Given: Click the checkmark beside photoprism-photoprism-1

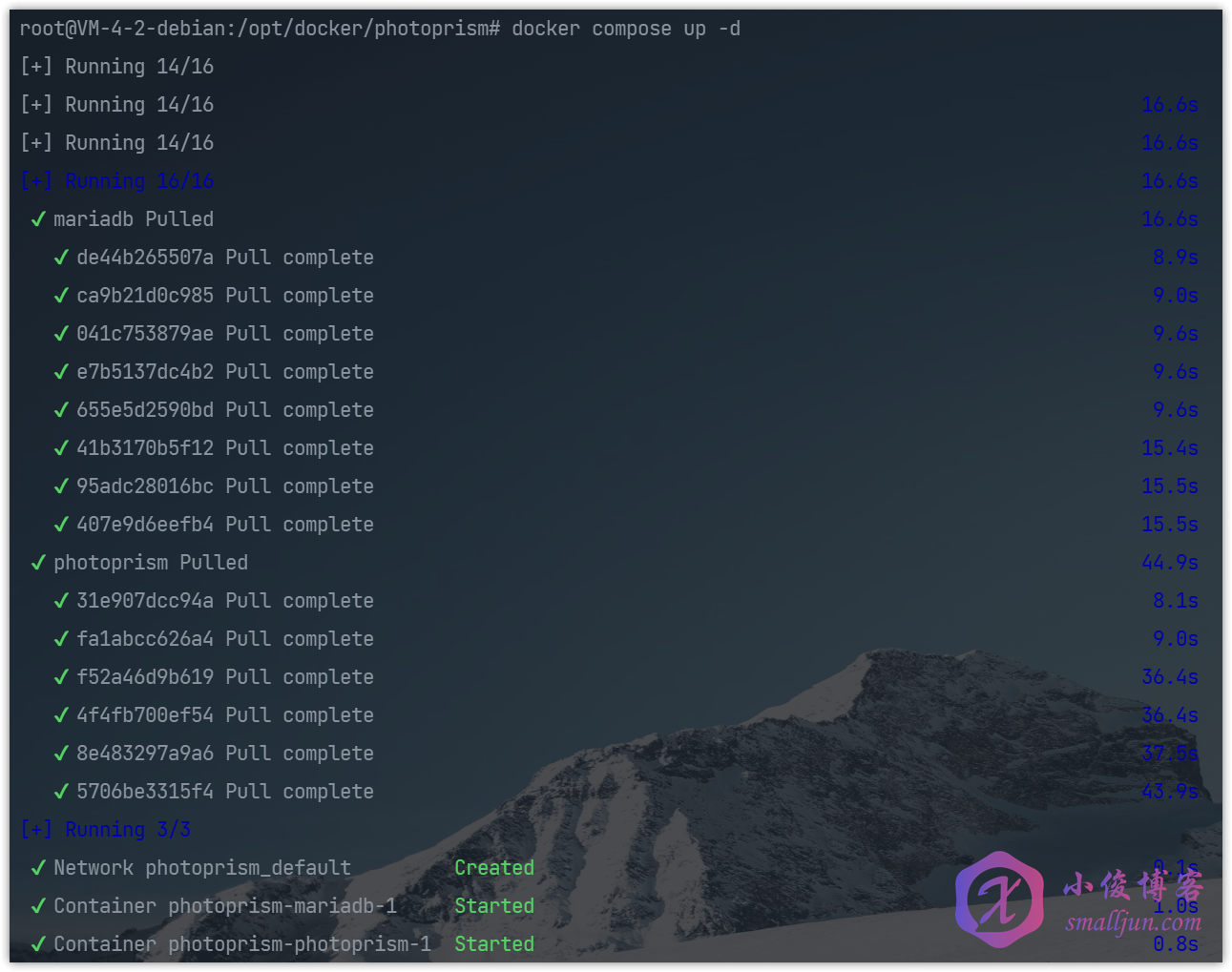Looking at the screenshot, I should 38,944.
